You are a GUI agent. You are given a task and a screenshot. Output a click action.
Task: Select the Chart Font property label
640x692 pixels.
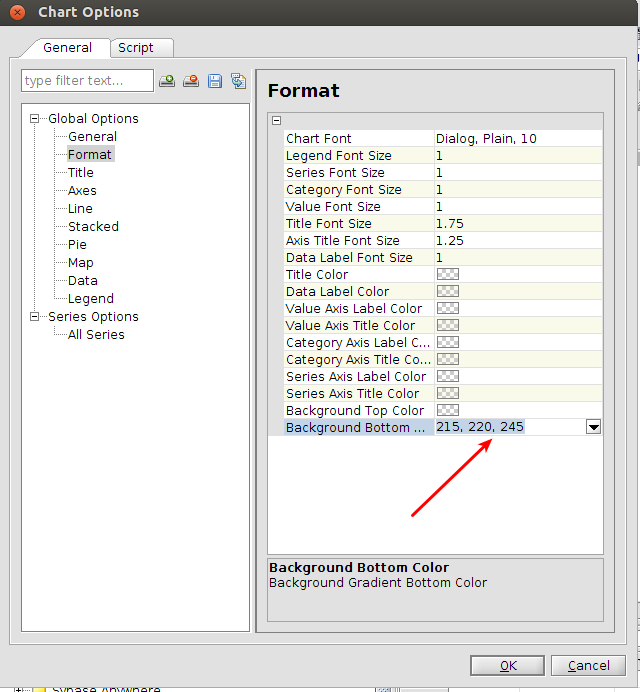pos(318,139)
